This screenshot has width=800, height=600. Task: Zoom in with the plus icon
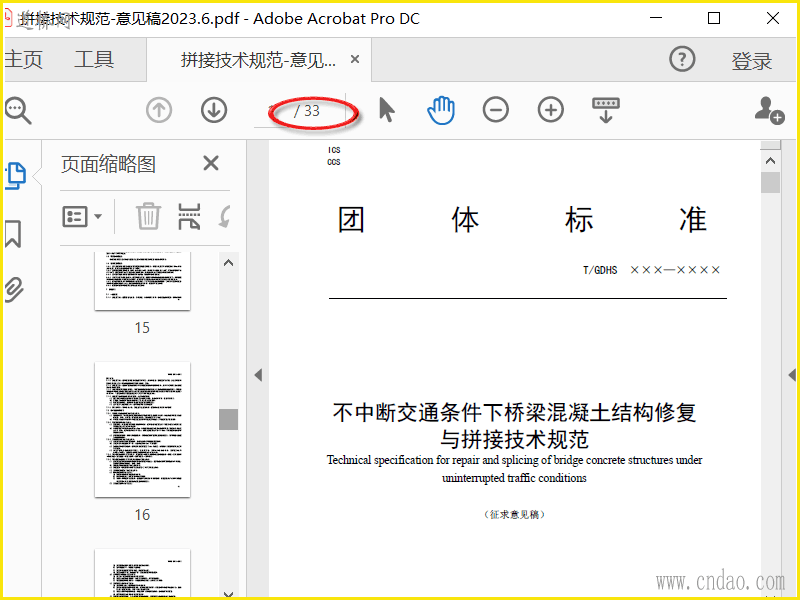pos(551,110)
